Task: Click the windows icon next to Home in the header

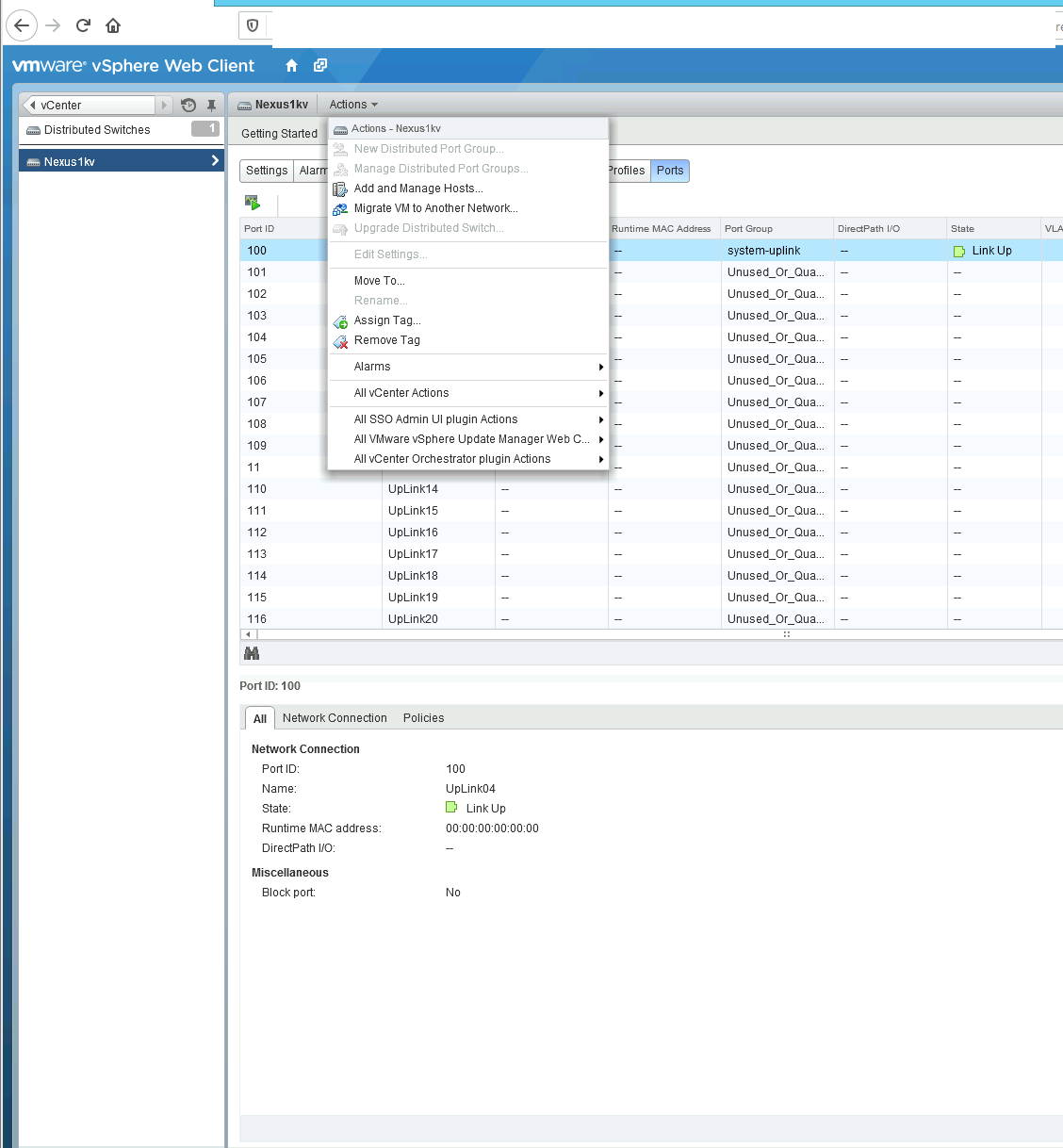Action: click(319, 66)
